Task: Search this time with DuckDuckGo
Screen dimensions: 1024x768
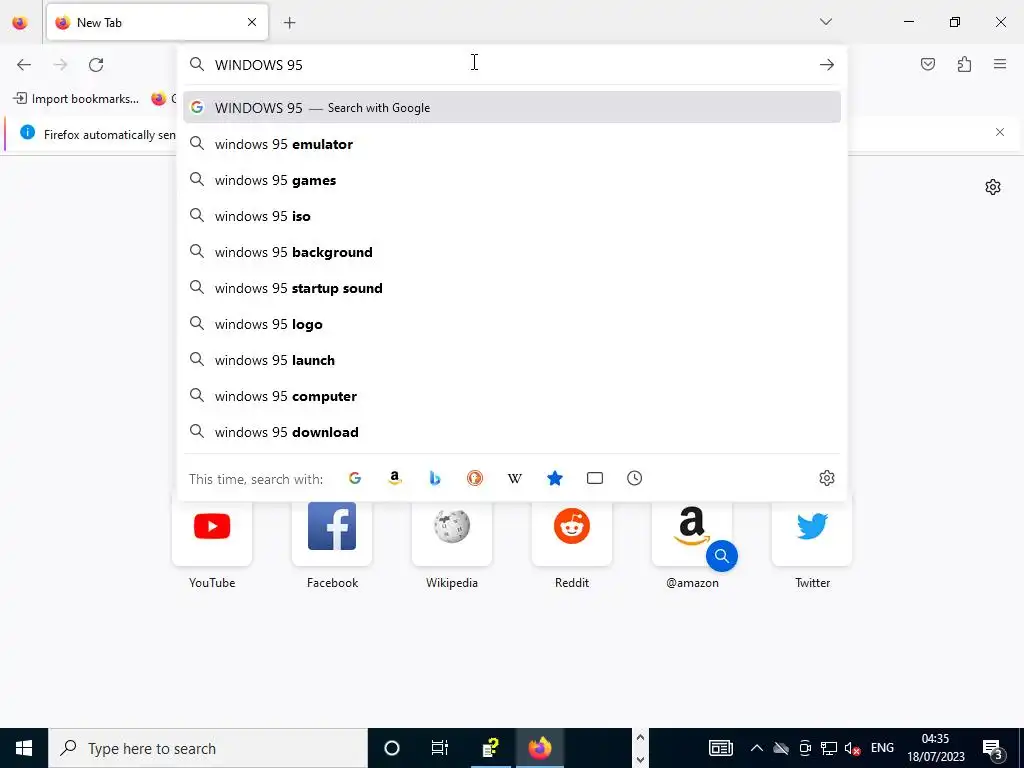Action: (x=475, y=478)
